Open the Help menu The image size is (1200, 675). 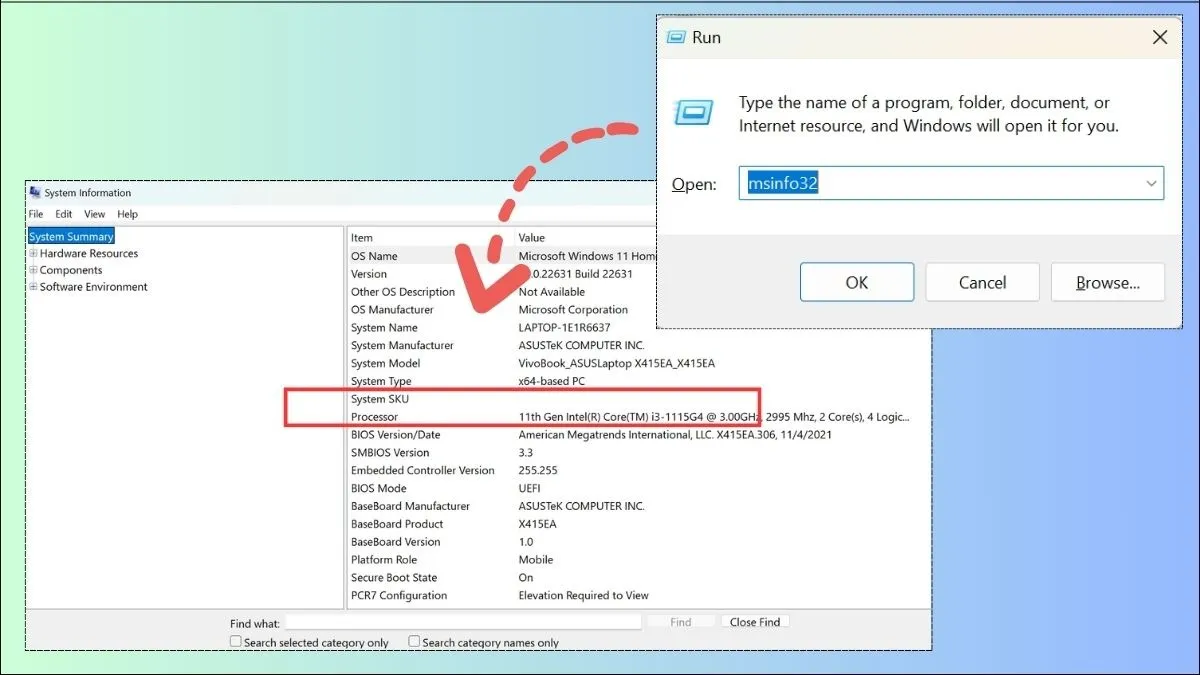(127, 214)
